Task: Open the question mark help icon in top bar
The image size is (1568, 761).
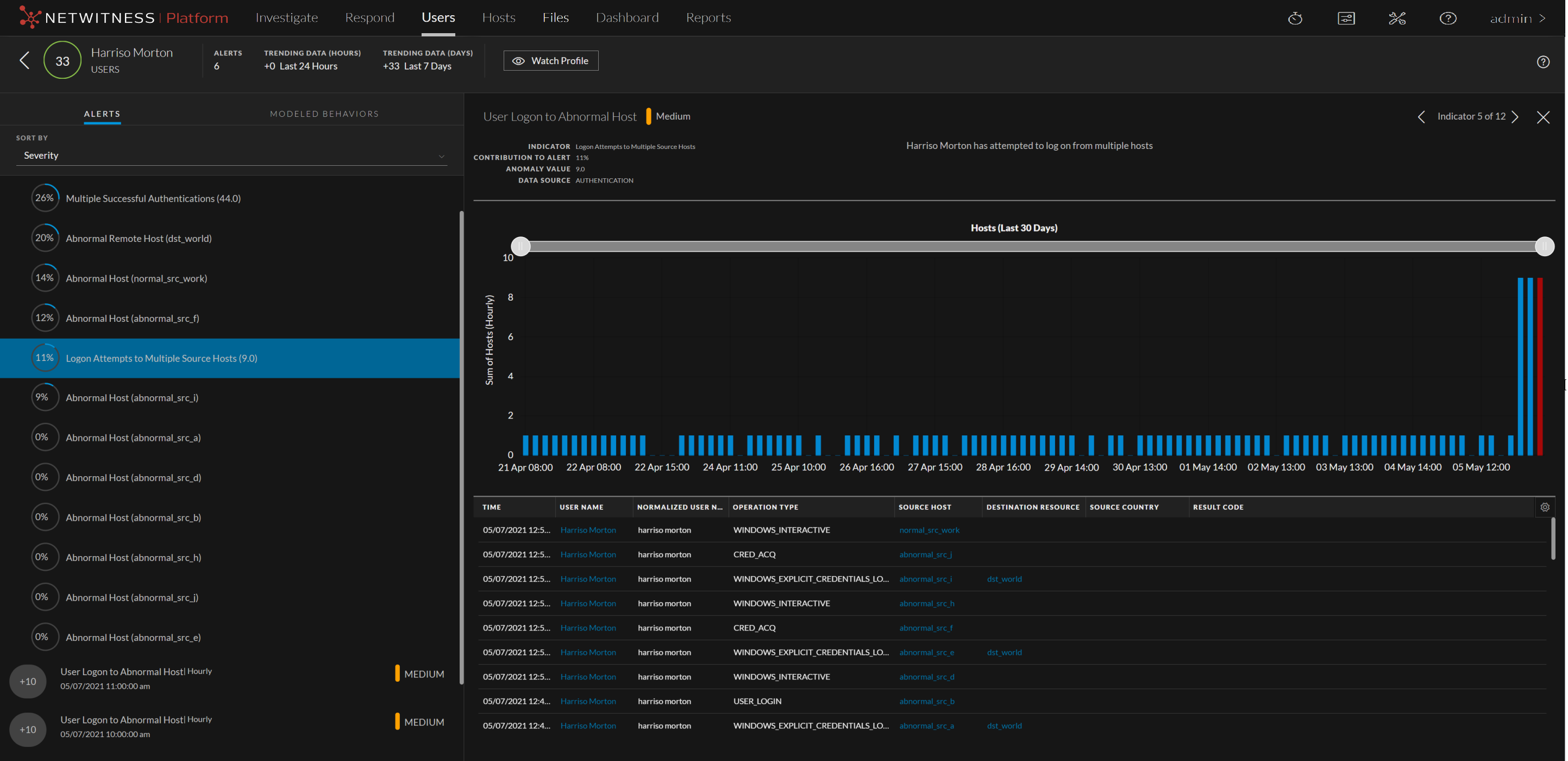Action: [1447, 18]
